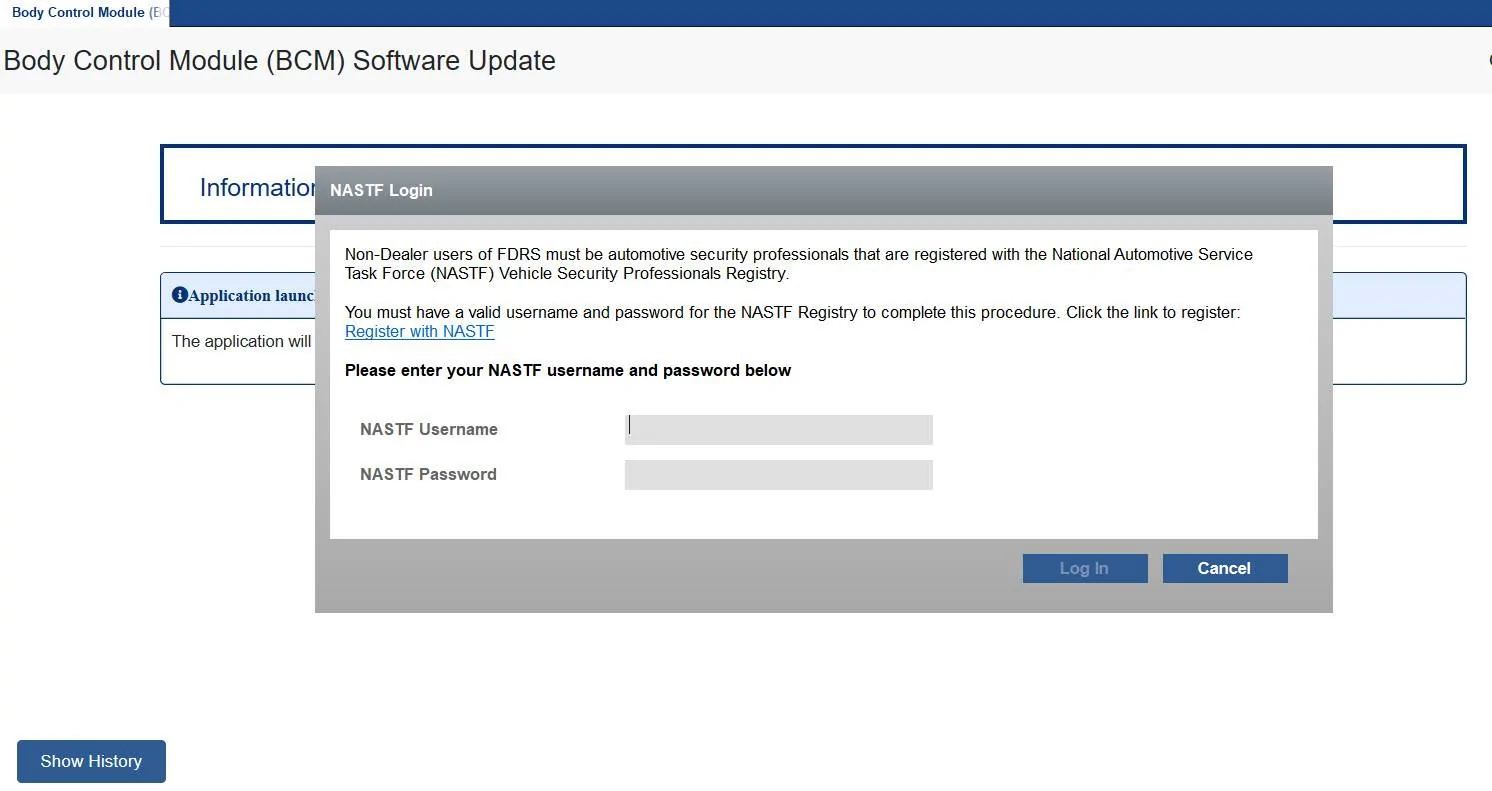
Task: Click the BCM Software Update page title
Action: pos(279,61)
